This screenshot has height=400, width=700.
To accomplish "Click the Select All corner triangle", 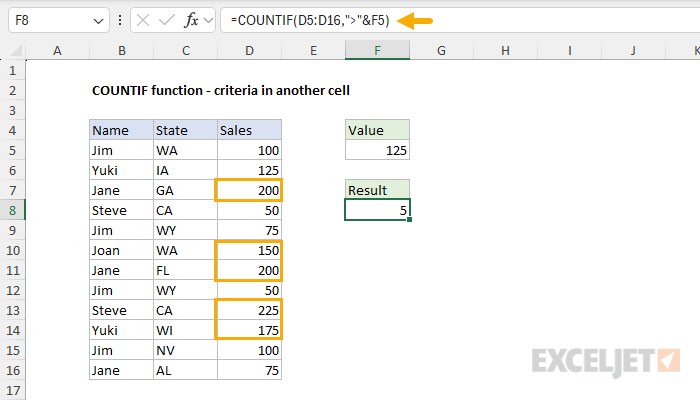I will (16, 50).
